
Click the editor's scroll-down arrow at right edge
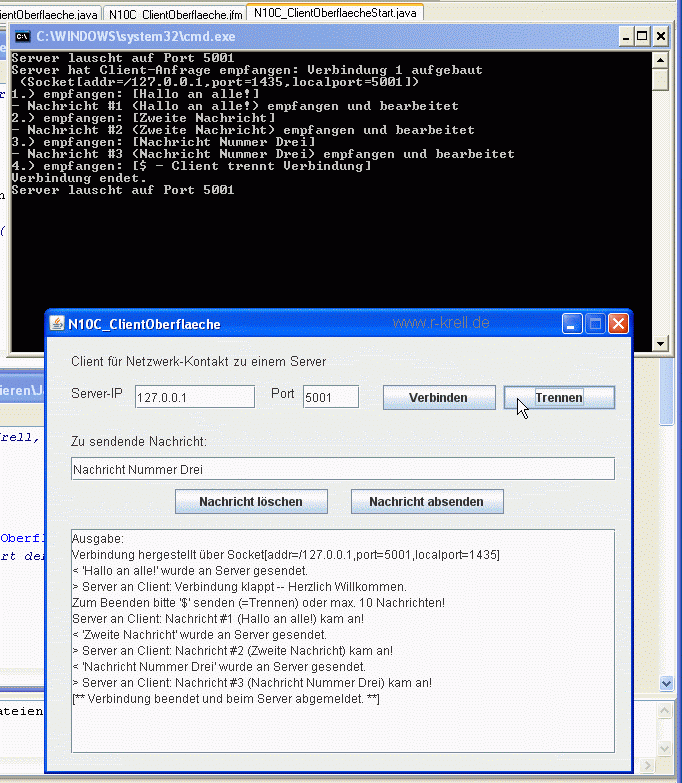click(668, 683)
